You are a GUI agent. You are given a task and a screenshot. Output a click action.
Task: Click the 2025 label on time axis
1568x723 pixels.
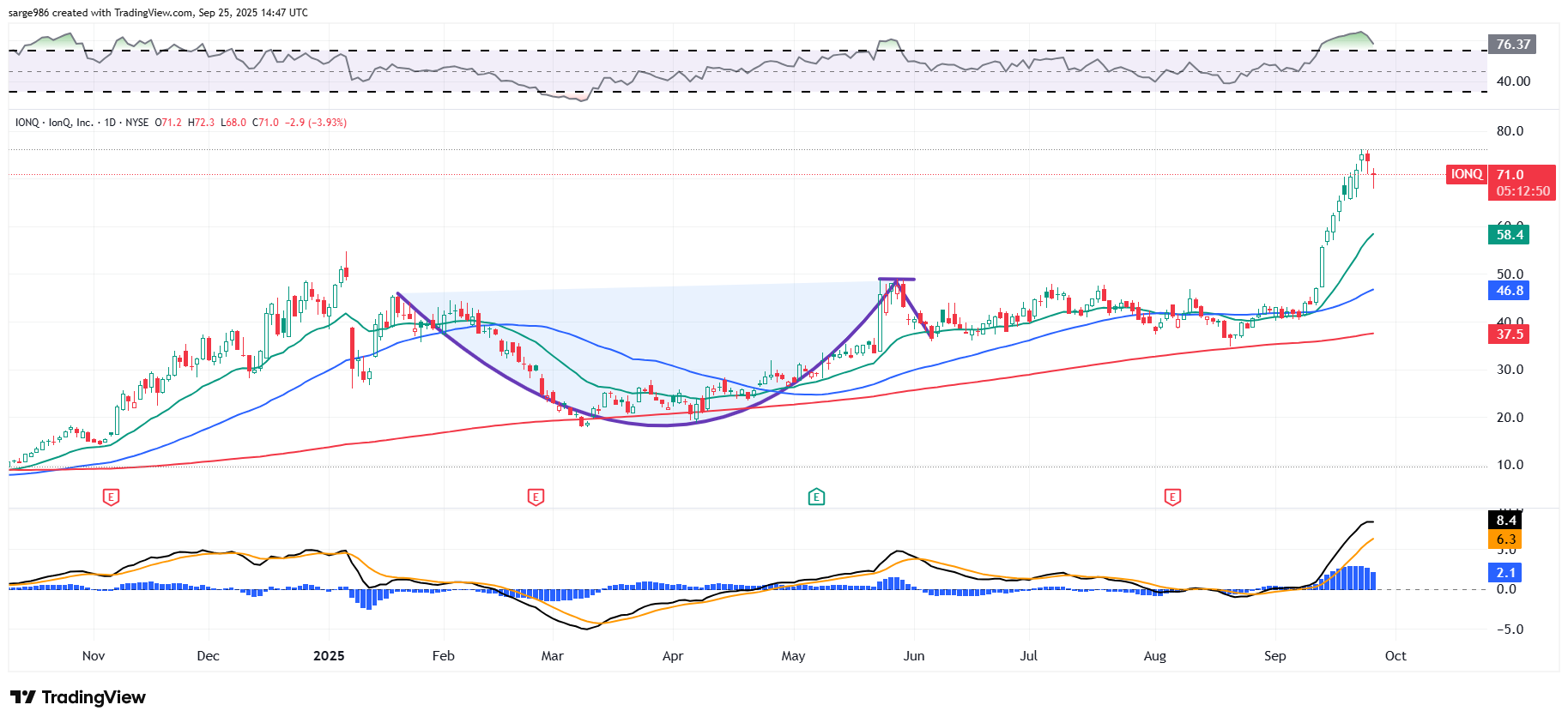329,656
